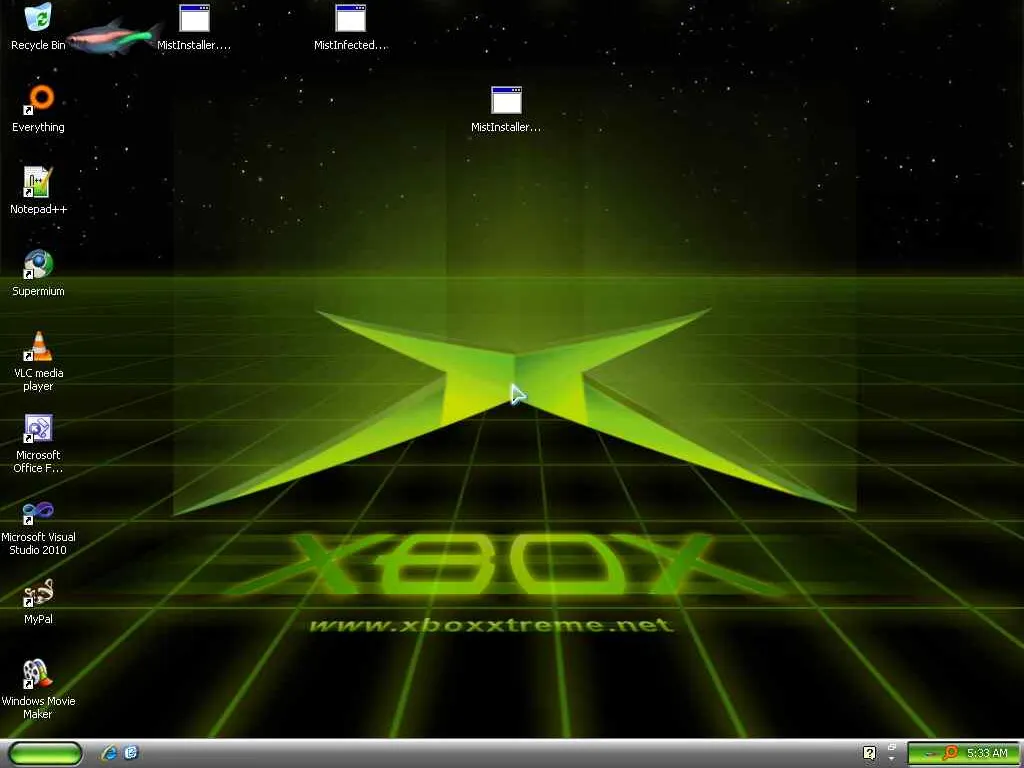Image resolution: width=1024 pixels, height=768 pixels.
Task: Select the Microsoft Office F... shortcut
Action: (x=38, y=443)
